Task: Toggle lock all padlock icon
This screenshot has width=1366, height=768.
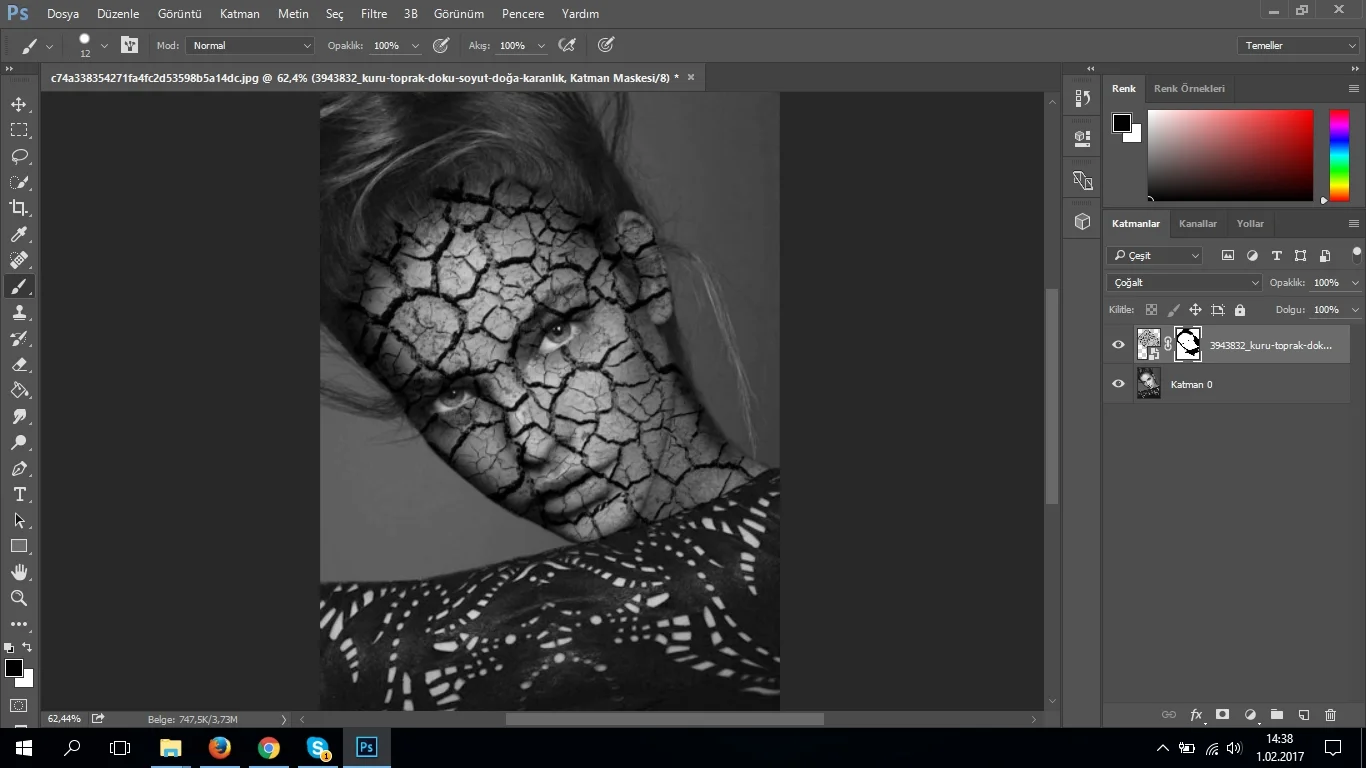Action: (1240, 310)
